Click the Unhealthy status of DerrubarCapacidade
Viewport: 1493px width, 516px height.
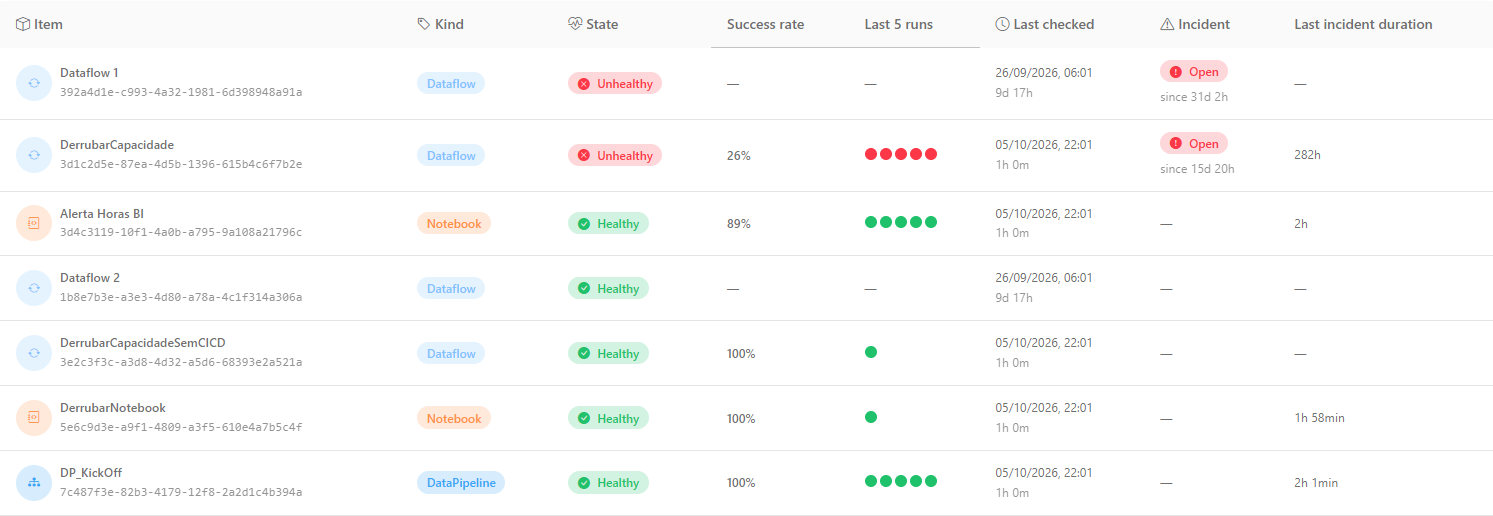(615, 155)
